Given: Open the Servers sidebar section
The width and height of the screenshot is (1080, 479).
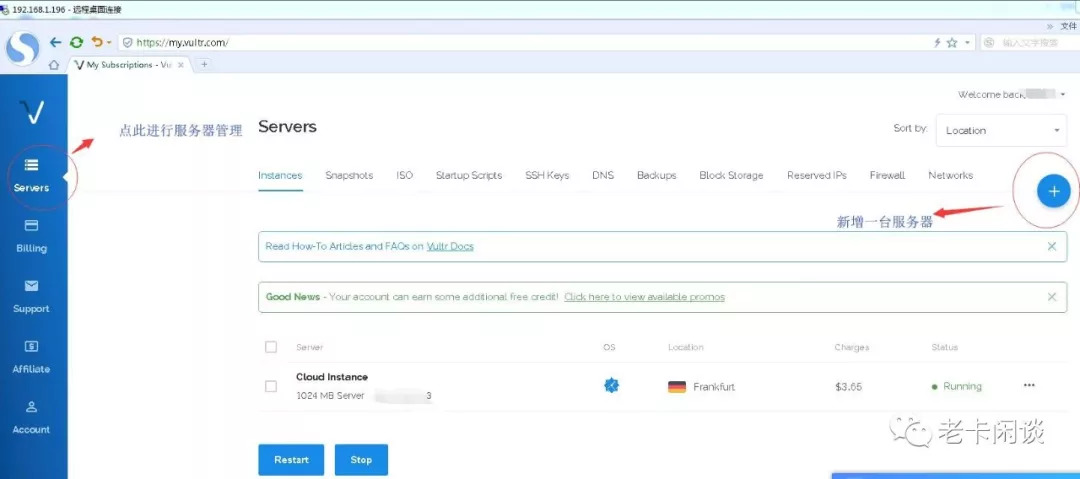Looking at the screenshot, I should point(32,176).
